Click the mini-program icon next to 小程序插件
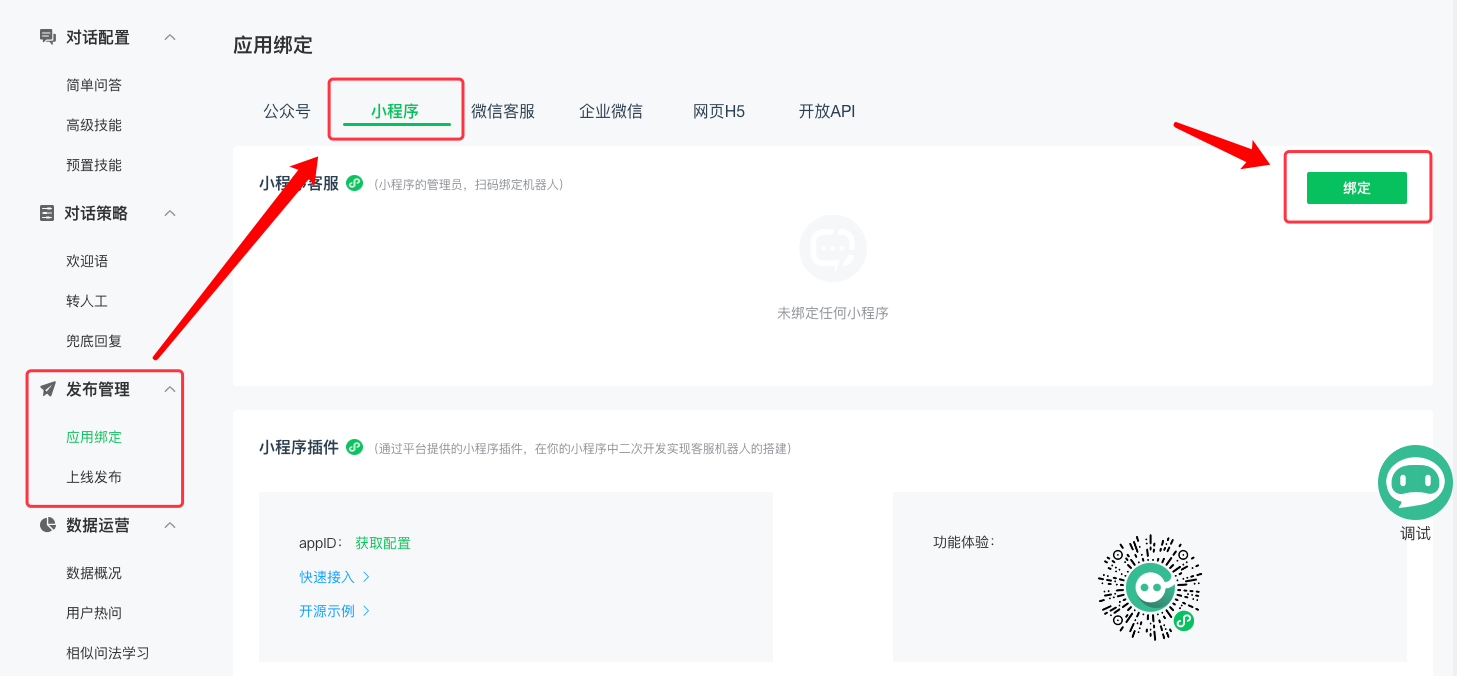The width and height of the screenshot is (1457, 676). (x=355, y=447)
